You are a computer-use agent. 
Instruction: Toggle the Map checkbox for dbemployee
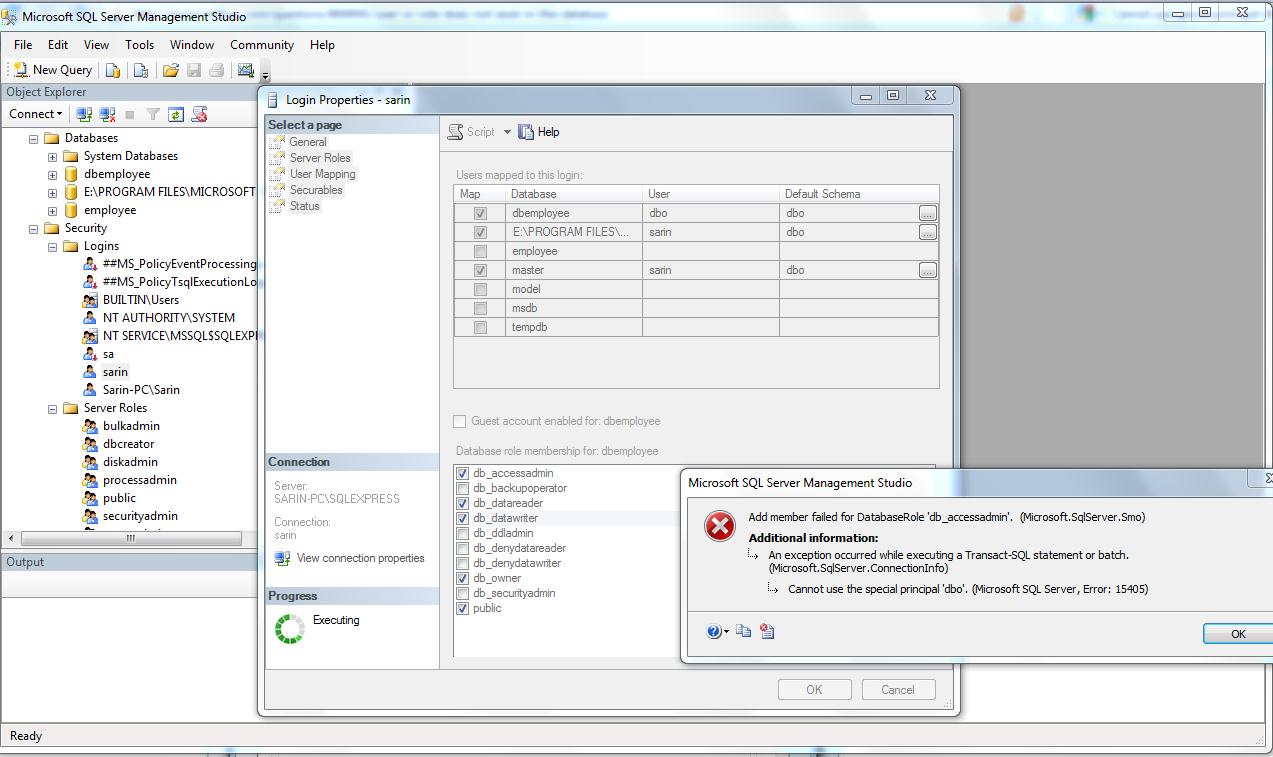click(x=481, y=213)
